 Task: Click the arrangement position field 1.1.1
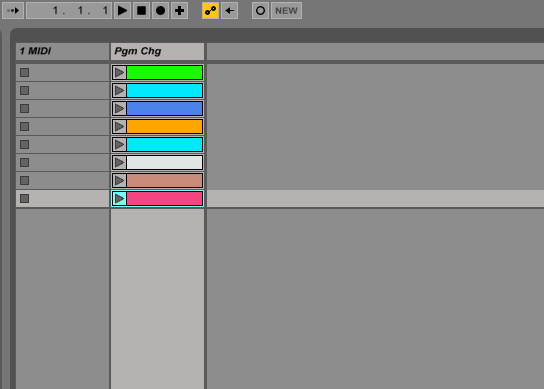[x=69, y=11]
